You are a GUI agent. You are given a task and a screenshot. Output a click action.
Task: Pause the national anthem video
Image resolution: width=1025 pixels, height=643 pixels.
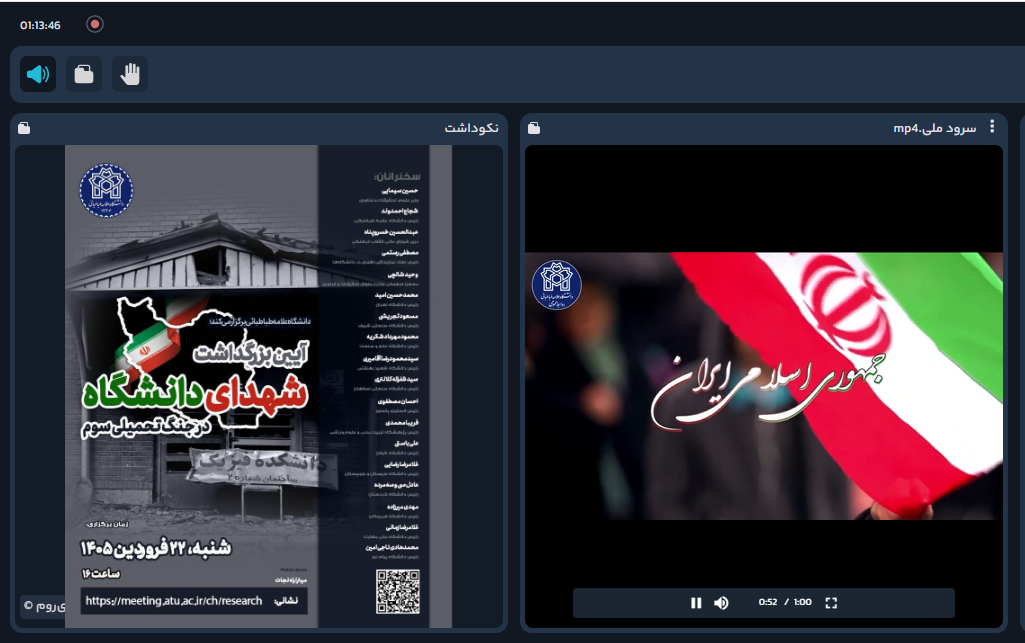click(x=696, y=602)
